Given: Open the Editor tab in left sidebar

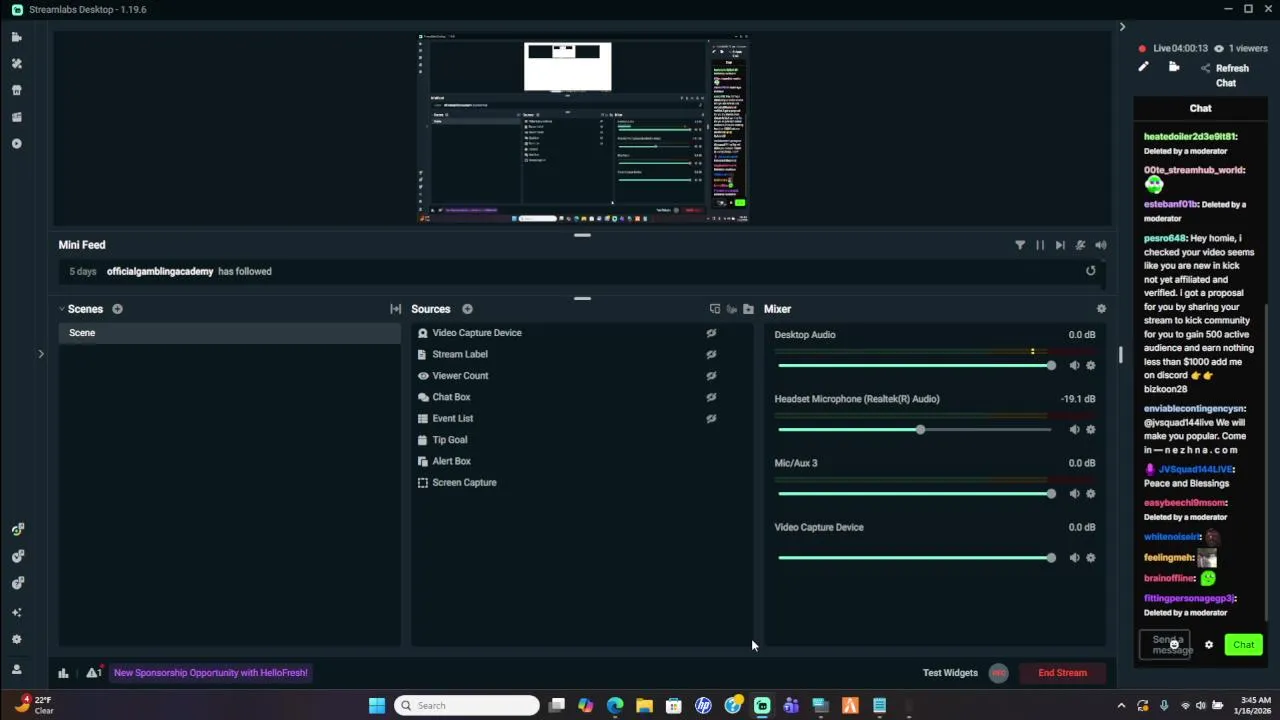Looking at the screenshot, I should coord(16,37).
